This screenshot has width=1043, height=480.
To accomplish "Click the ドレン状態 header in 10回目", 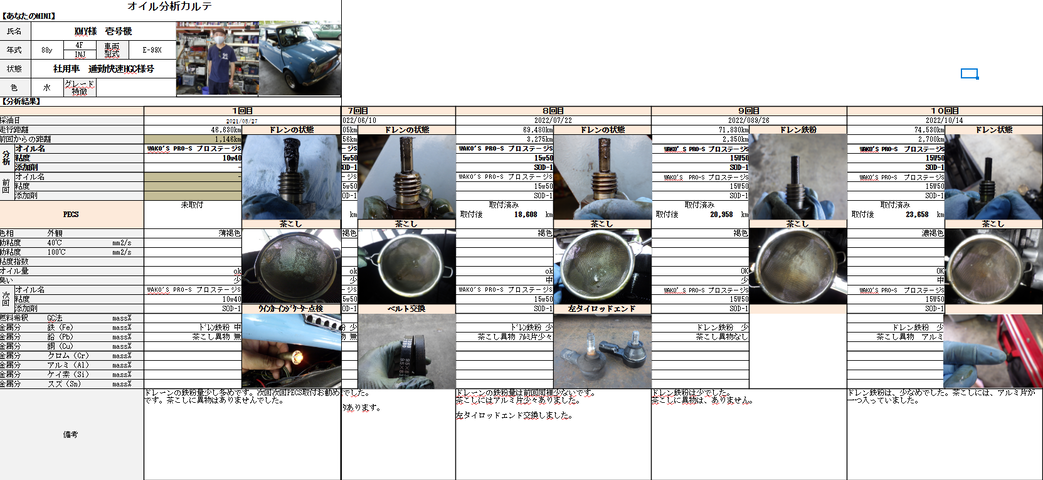I will (993, 130).
